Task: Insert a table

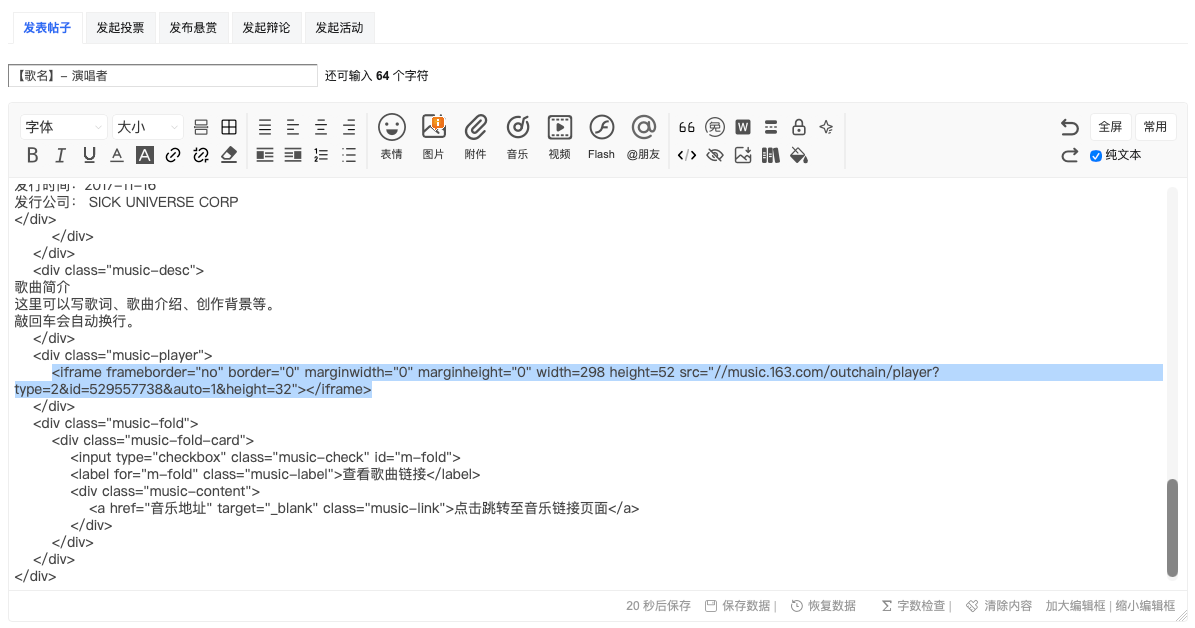Action: tap(229, 127)
